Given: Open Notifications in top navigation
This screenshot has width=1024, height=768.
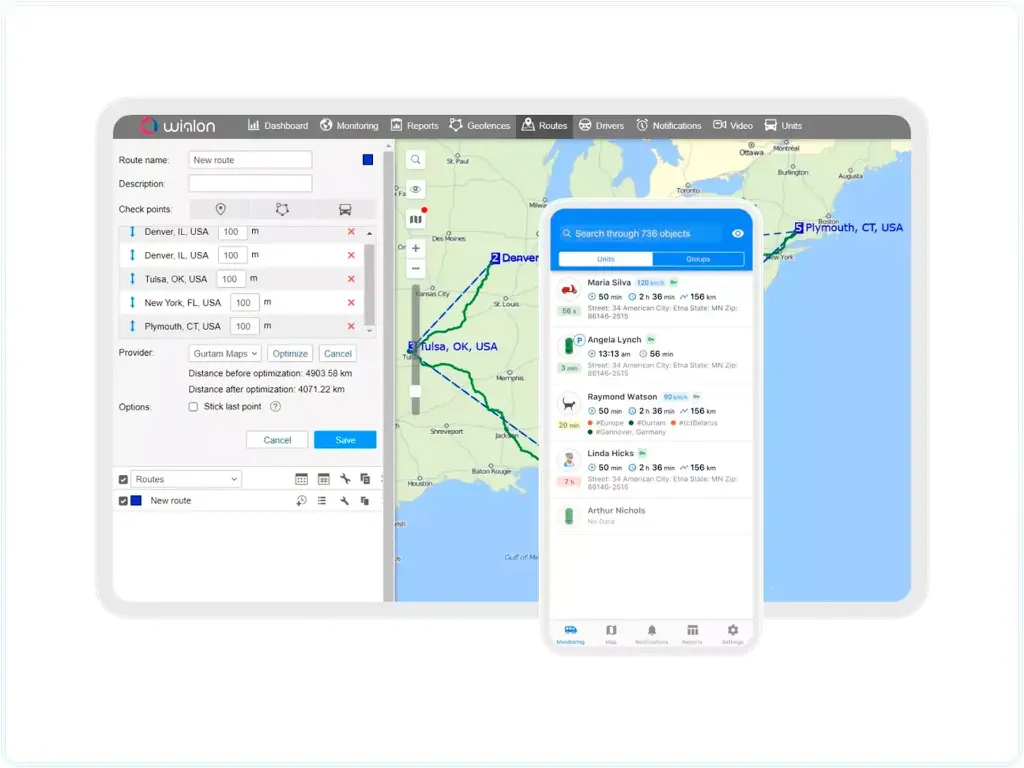Looking at the screenshot, I should (669, 125).
